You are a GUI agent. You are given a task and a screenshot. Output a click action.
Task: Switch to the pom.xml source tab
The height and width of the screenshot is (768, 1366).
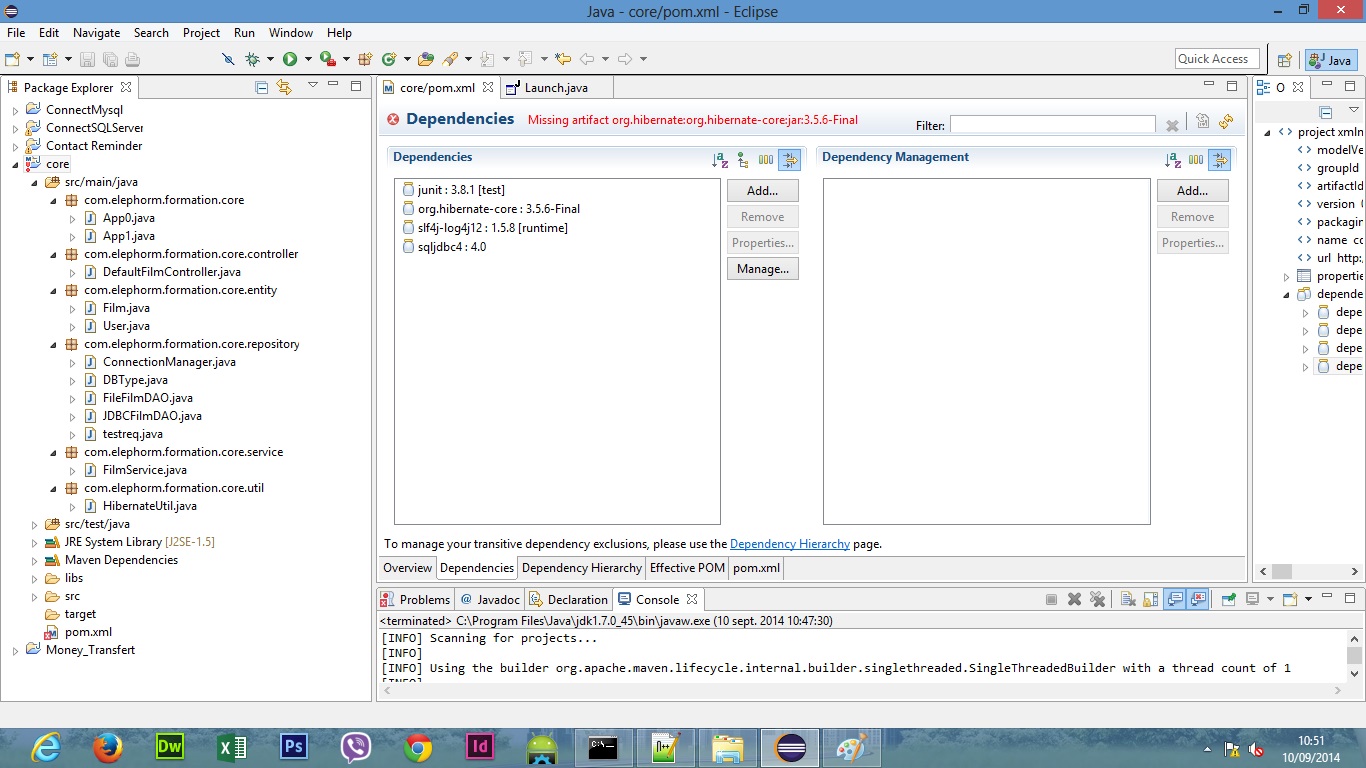coord(756,568)
